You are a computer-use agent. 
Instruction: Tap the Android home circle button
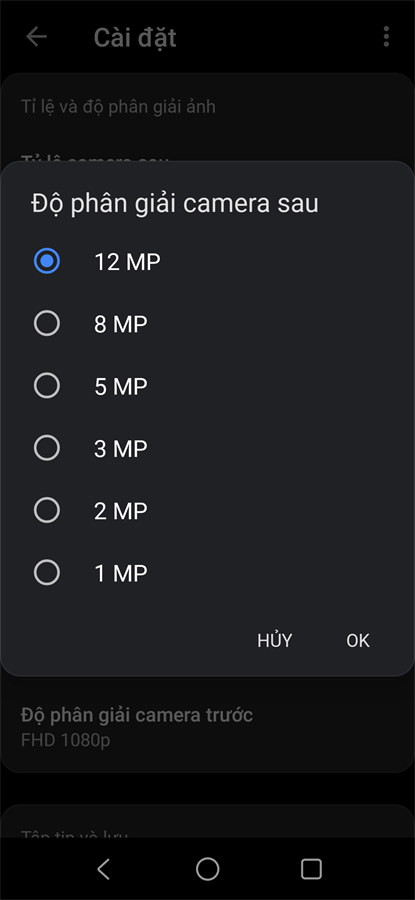point(207,869)
